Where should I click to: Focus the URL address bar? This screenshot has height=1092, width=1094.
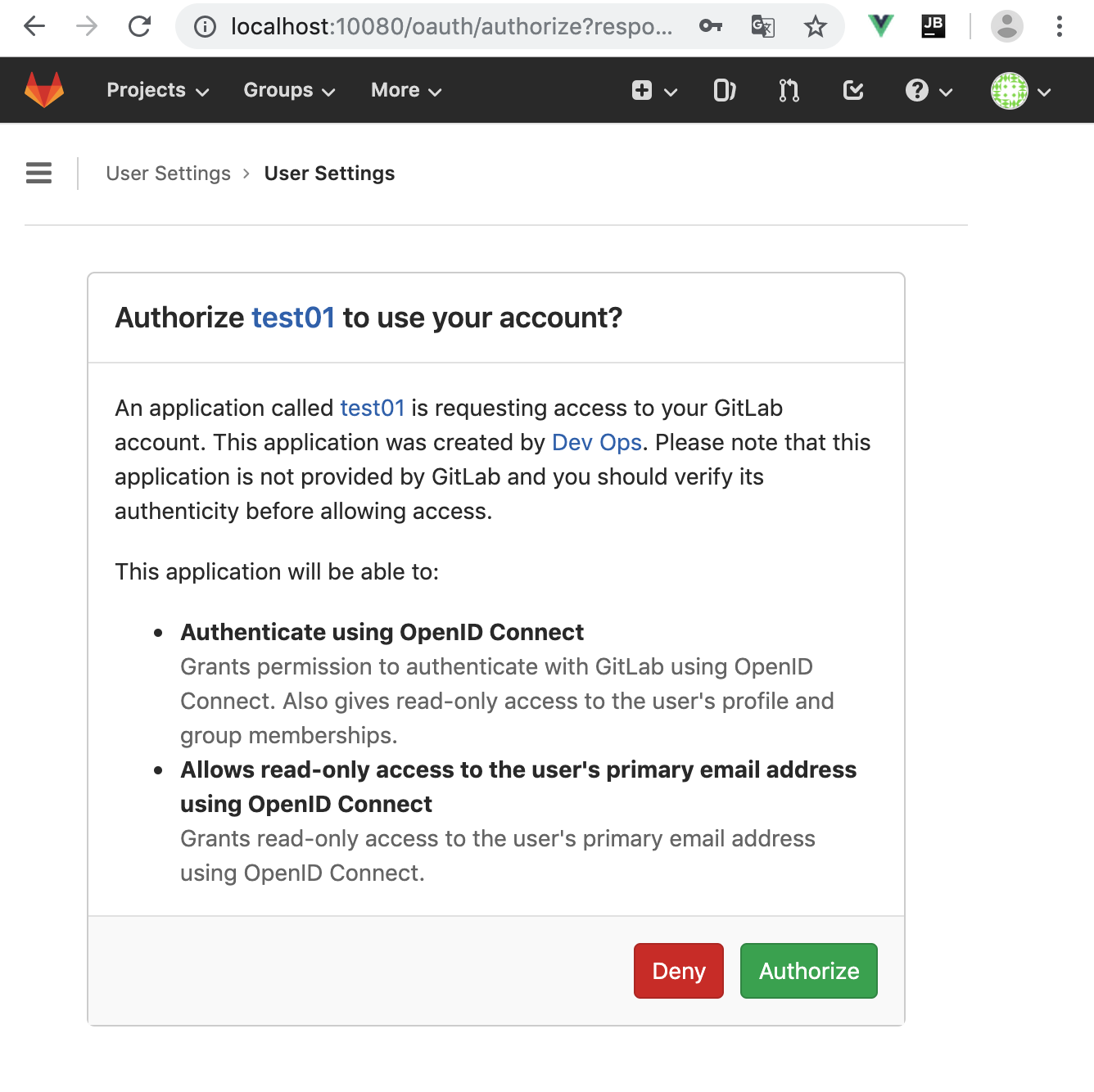[452, 27]
